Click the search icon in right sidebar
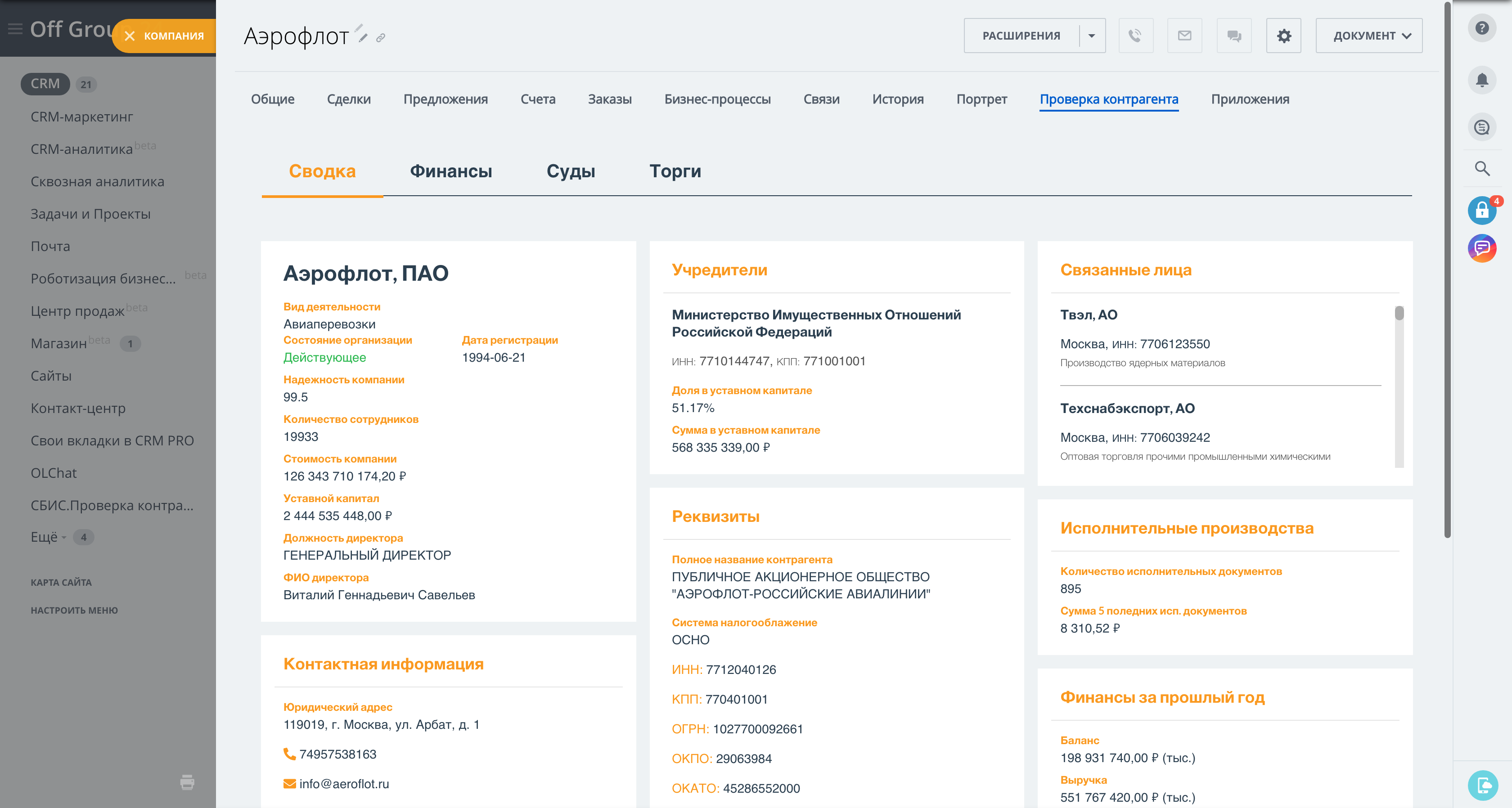Image resolution: width=1512 pixels, height=808 pixels. [x=1482, y=169]
